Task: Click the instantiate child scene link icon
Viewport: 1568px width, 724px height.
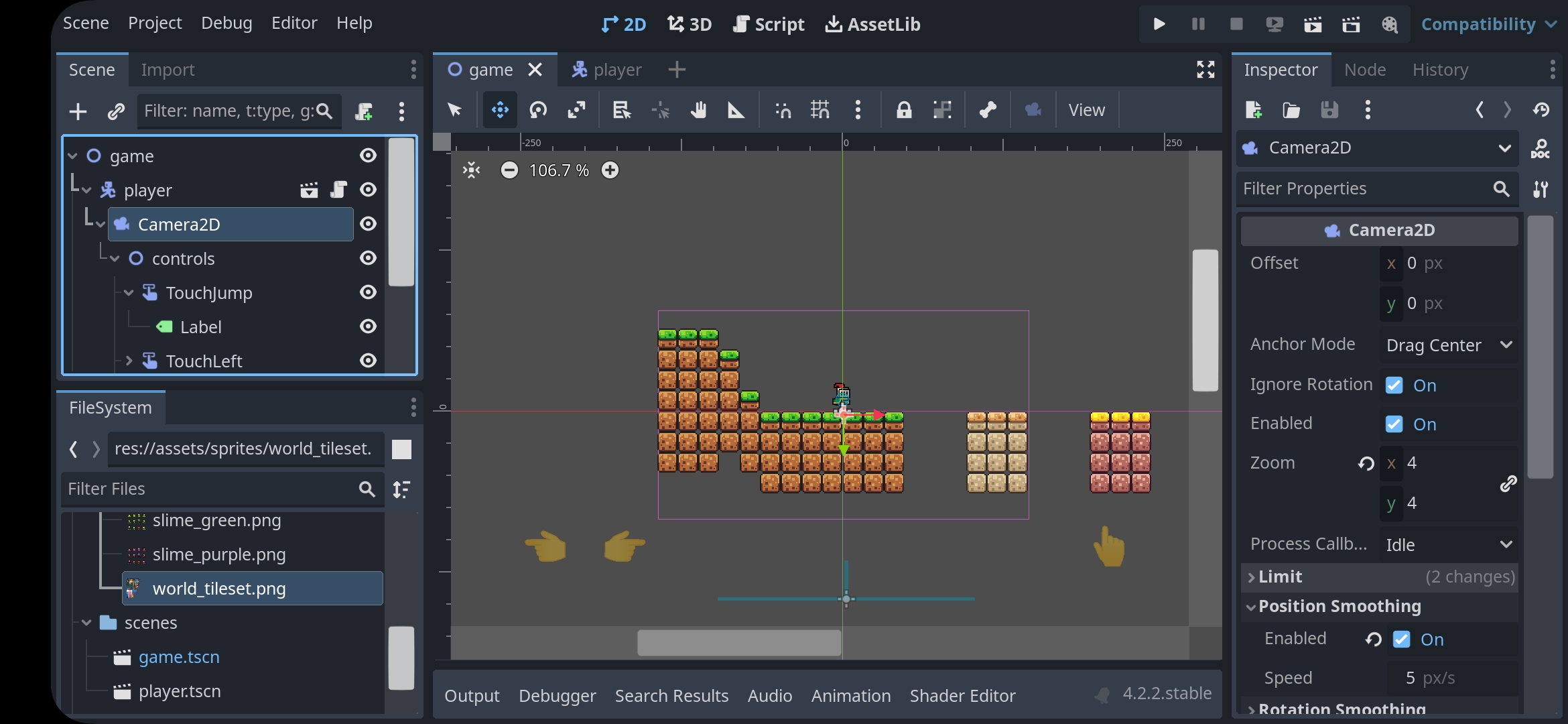Action: tap(116, 111)
